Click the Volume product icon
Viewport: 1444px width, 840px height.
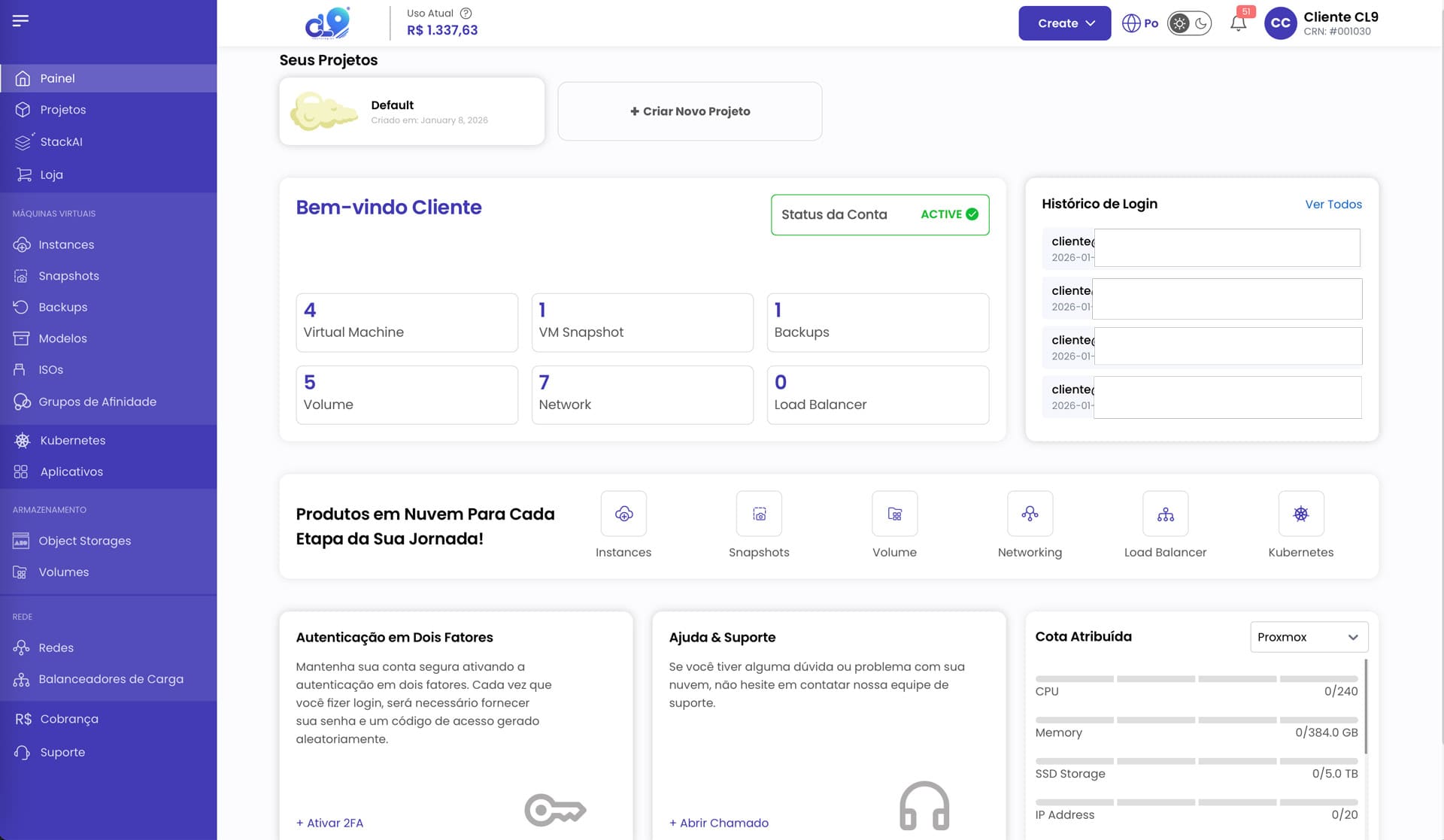click(894, 514)
